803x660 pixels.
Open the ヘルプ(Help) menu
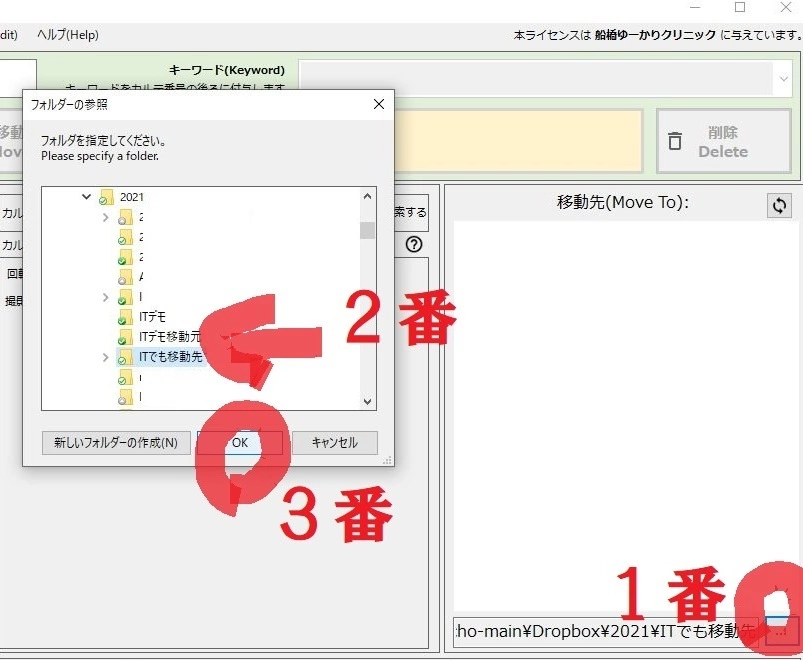pos(68,35)
